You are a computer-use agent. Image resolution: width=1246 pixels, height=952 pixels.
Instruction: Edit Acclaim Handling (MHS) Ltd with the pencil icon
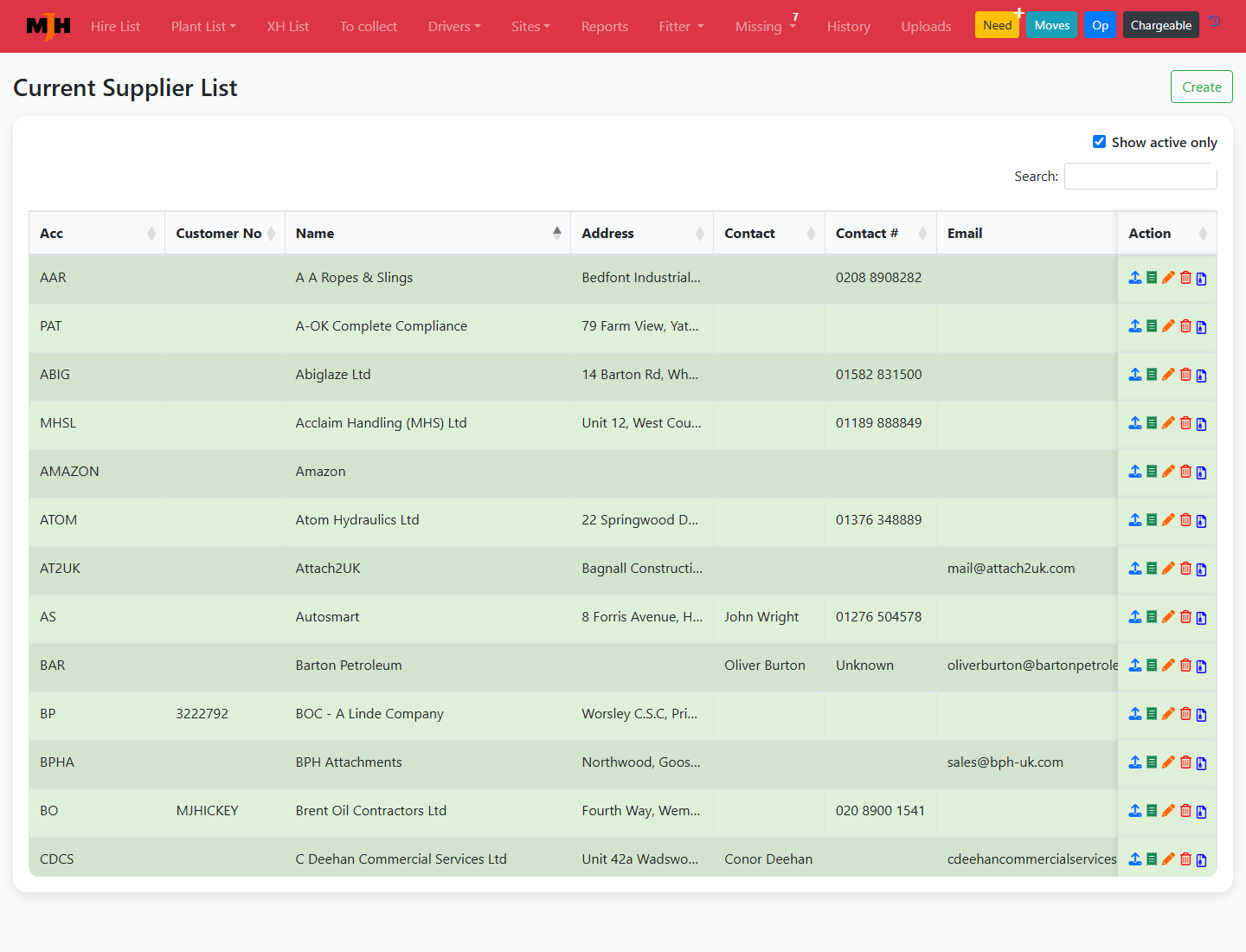point(1169,423)
